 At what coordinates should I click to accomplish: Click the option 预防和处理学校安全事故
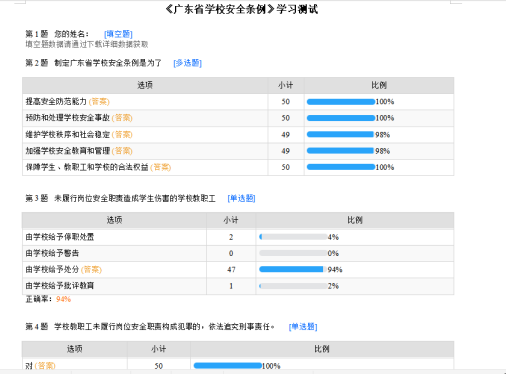(x=68, y=118)
